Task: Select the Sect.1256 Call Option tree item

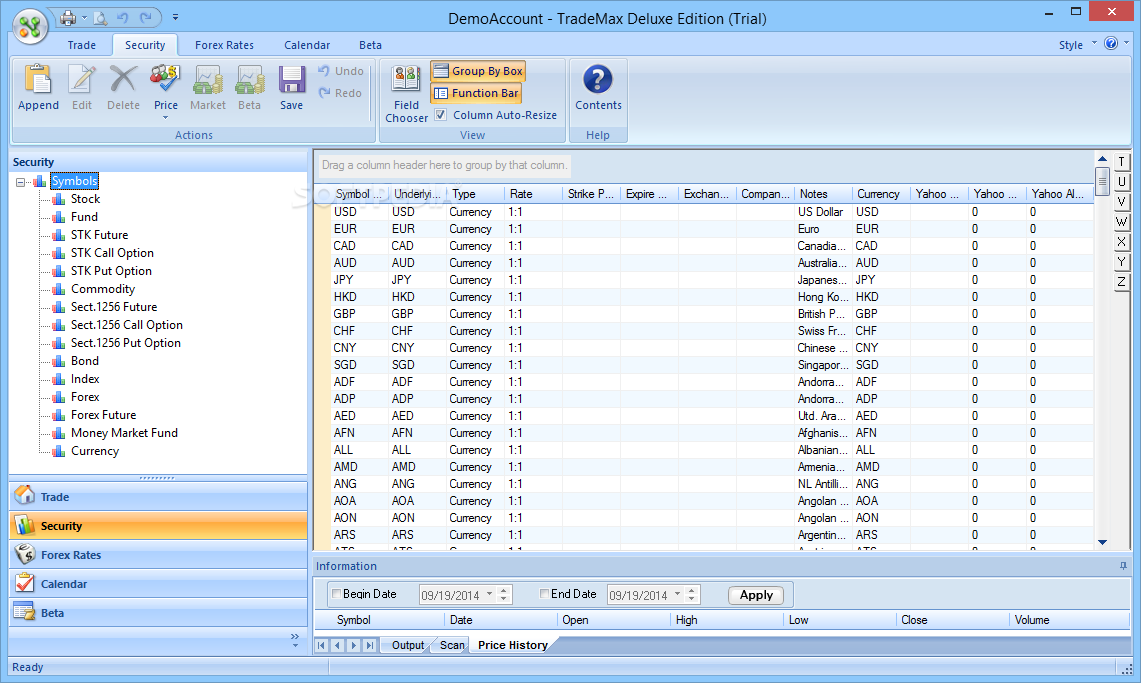Action: coord(127,325)
